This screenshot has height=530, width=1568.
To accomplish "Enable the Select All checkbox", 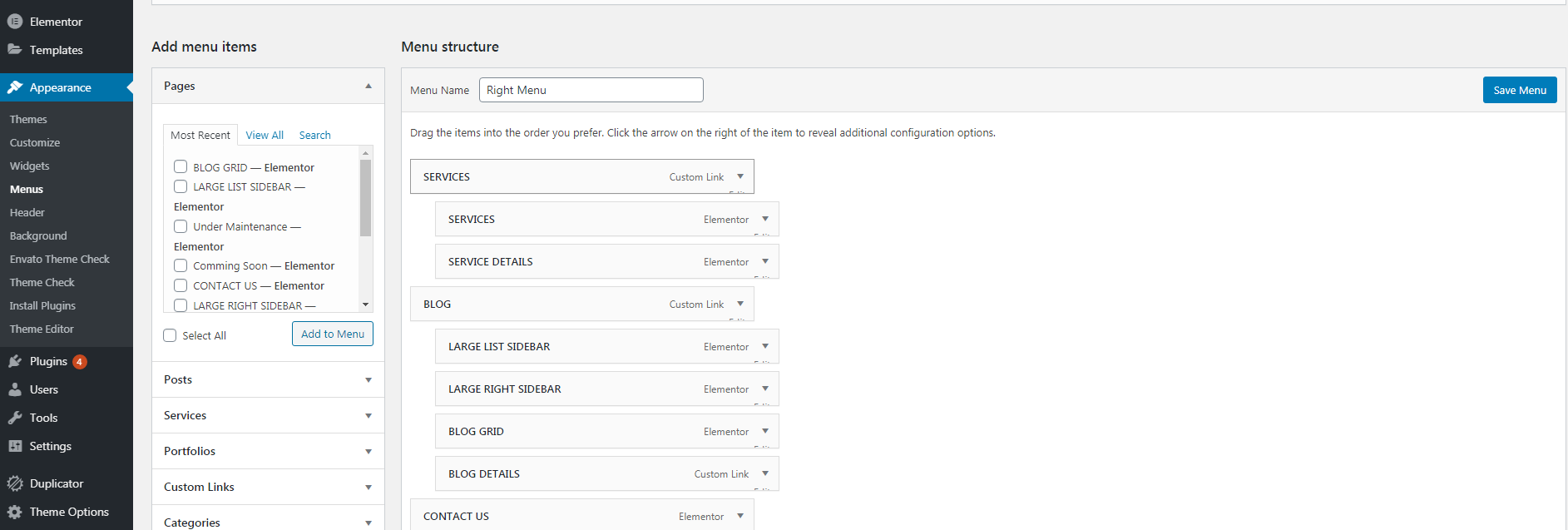I will (x=170, y=335).
